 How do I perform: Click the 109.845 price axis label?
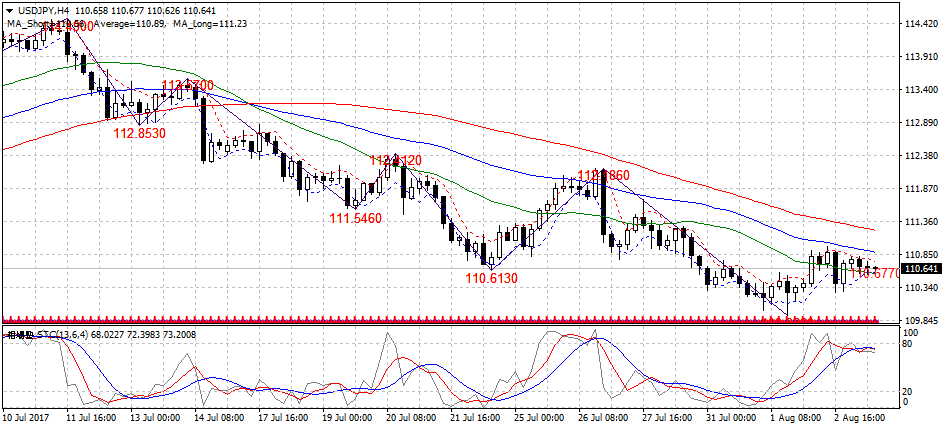919,321
